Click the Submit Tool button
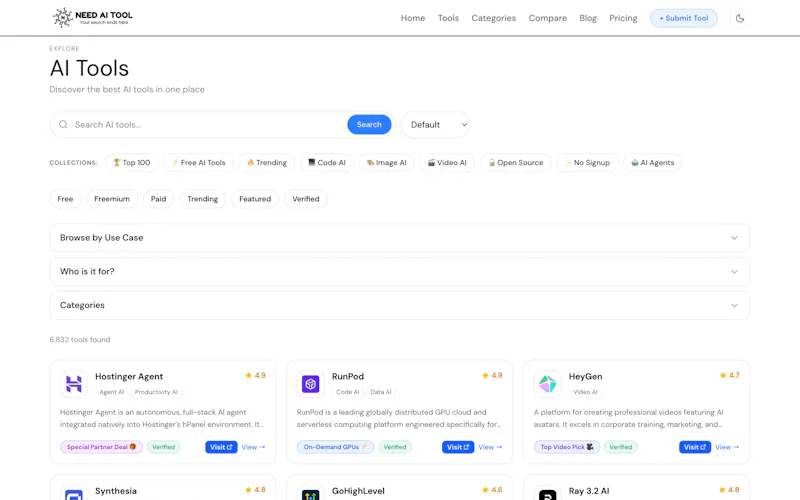 pyautogui.click(x=684, y=18)
